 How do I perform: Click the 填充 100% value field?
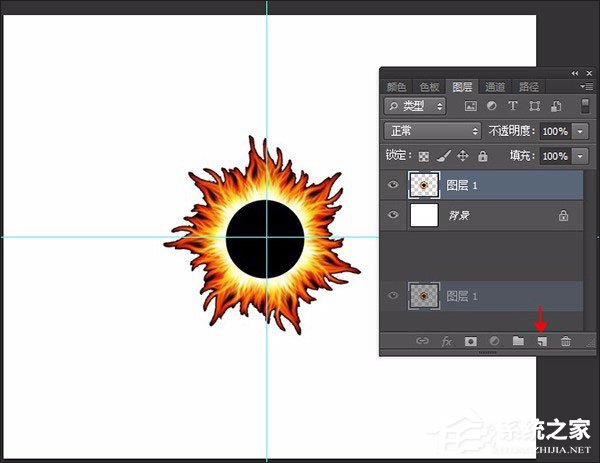point(555,156)
